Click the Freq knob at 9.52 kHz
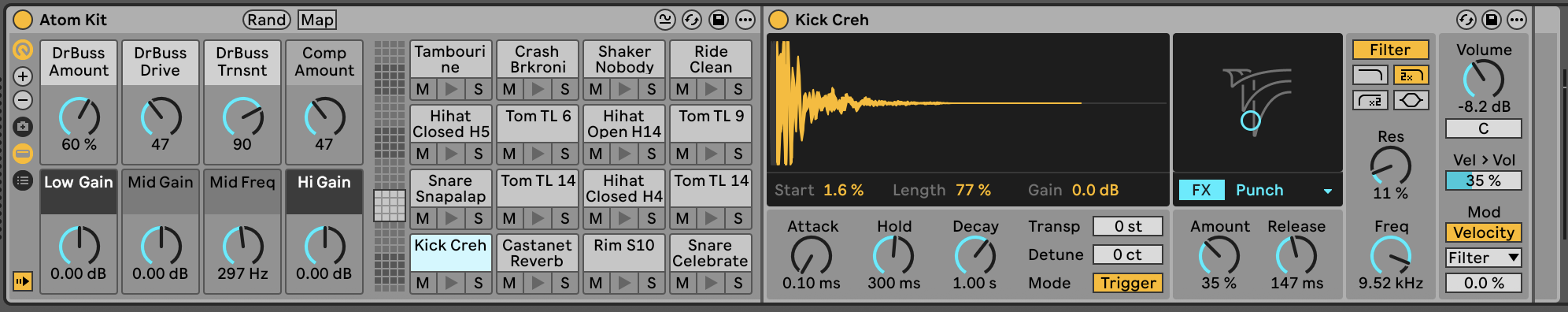 1391,256
